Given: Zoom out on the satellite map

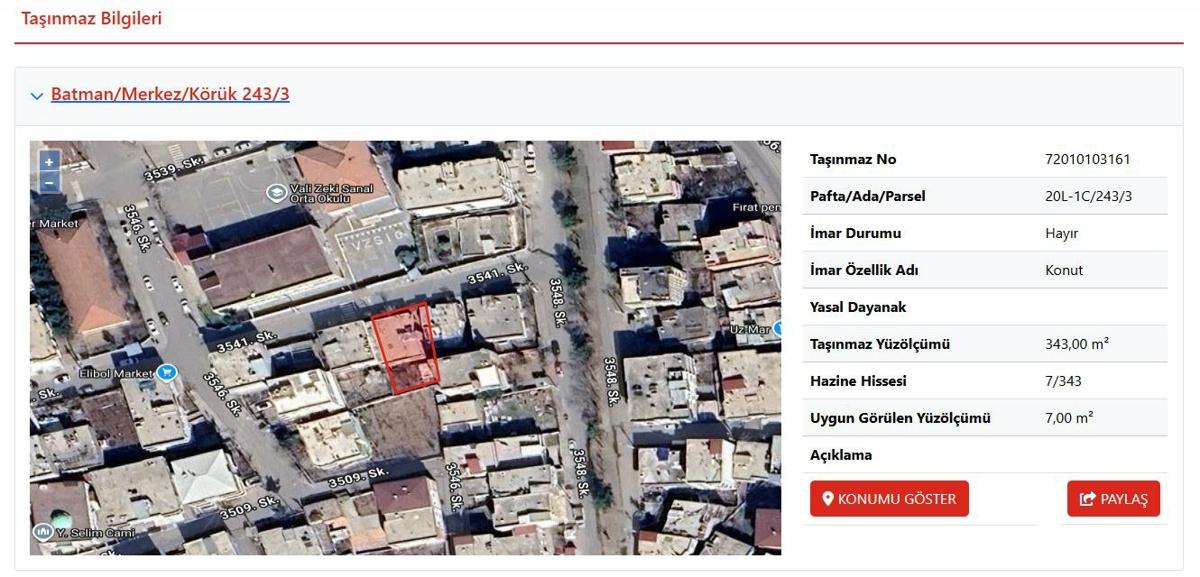Looking at the screenshot, I should (x=48, y=183).
